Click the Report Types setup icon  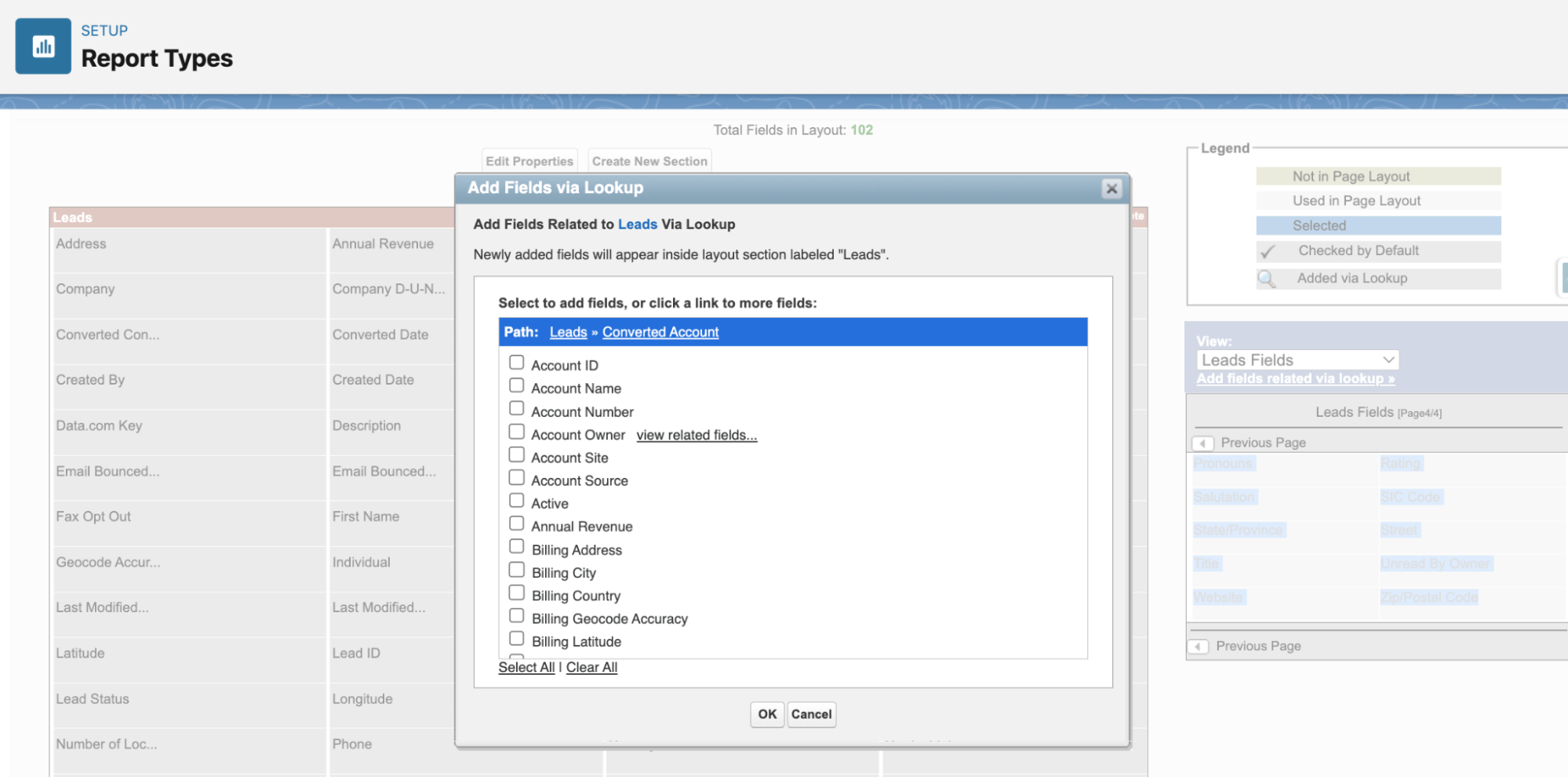pyautogui.click(x=43, y=46)
